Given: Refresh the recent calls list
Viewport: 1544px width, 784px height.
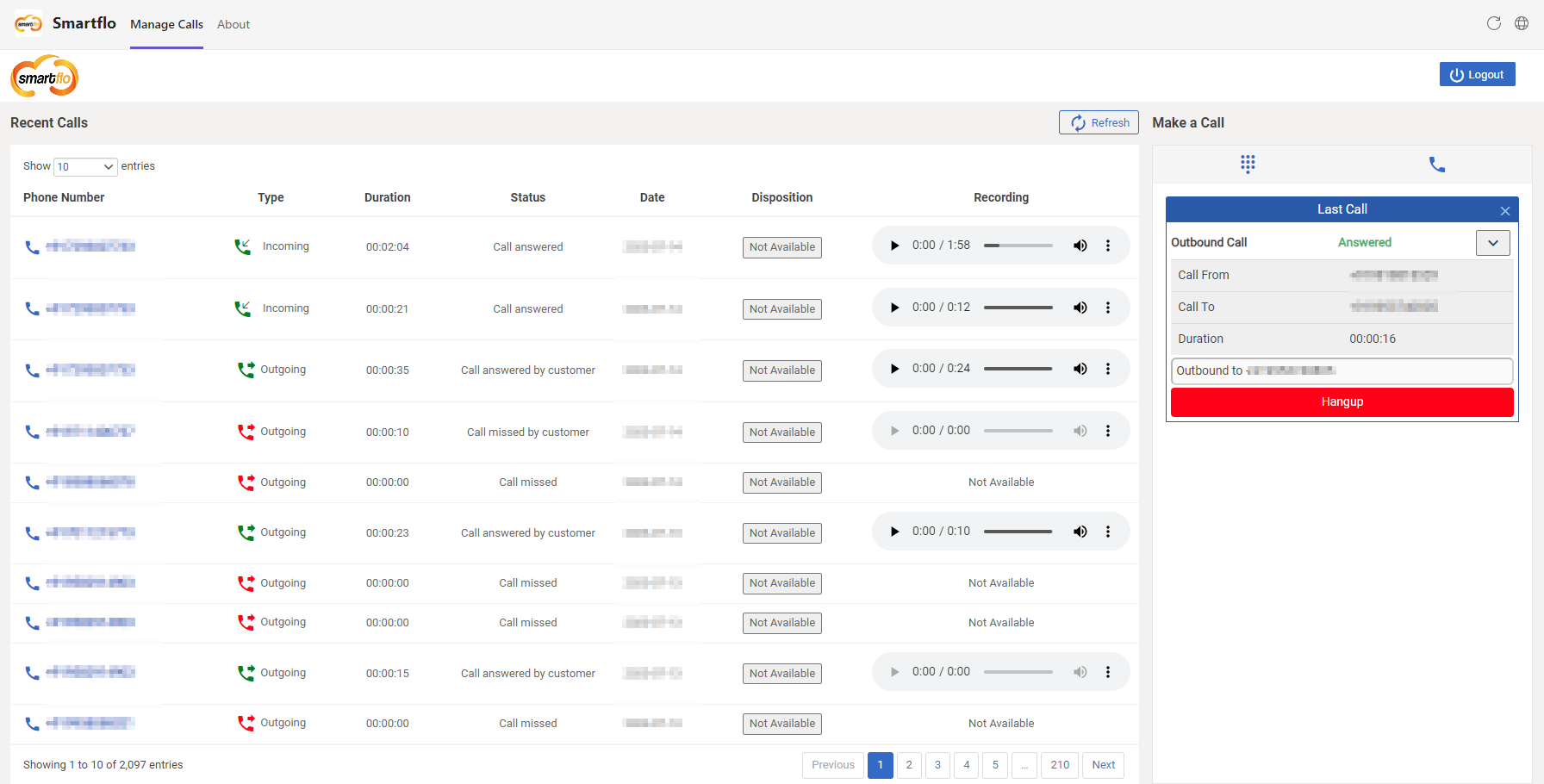Looking at the screenshot, I should tap(1099, 122).
